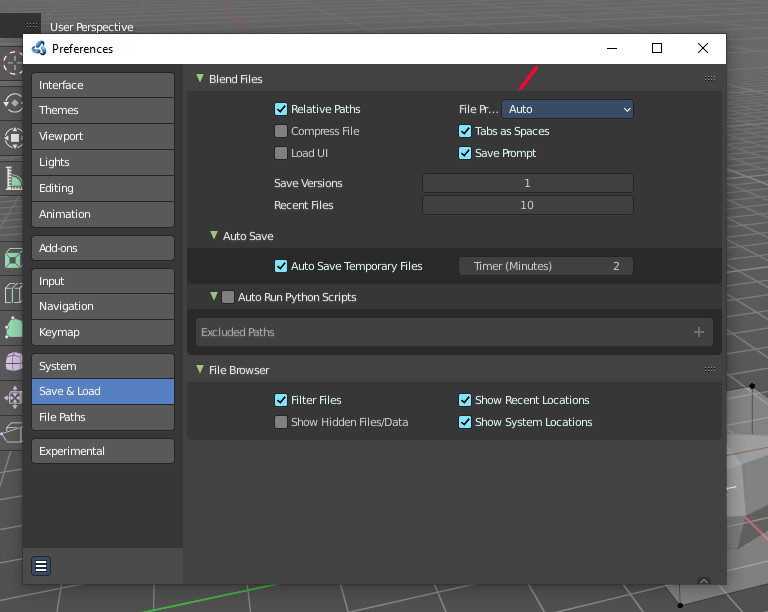Uncheck Relative Paths
Screen dimensions: 768x612
click(x=281, y=109)
